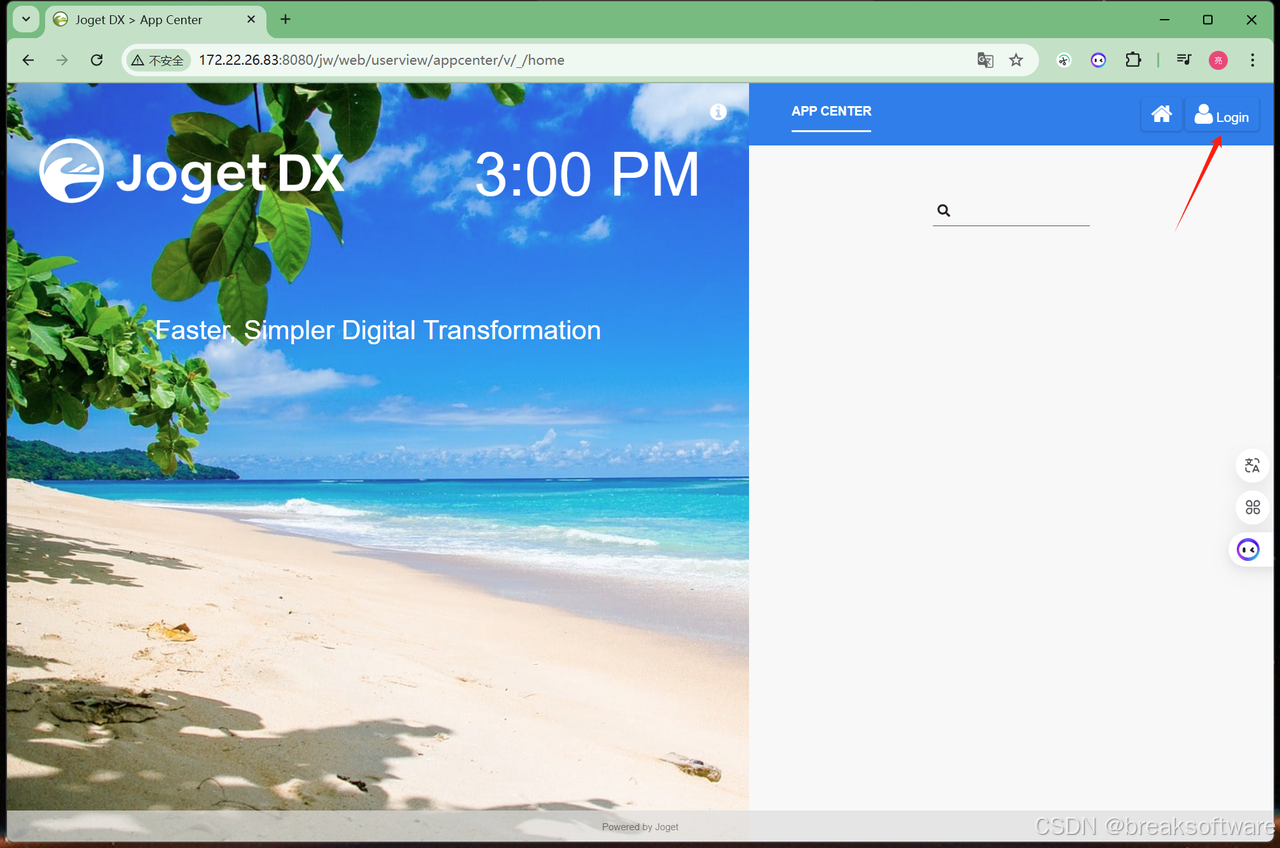This screenshot has height=848, width=1280.
Task: Open the Extensions puzzle icon
Action: click(x=1133, y=60)
